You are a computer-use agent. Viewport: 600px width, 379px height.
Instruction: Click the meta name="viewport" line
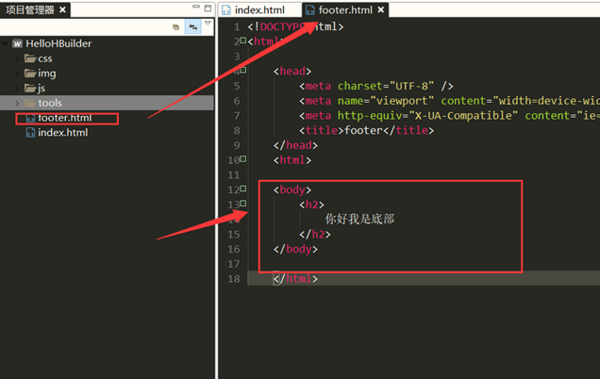pos(450,101)
